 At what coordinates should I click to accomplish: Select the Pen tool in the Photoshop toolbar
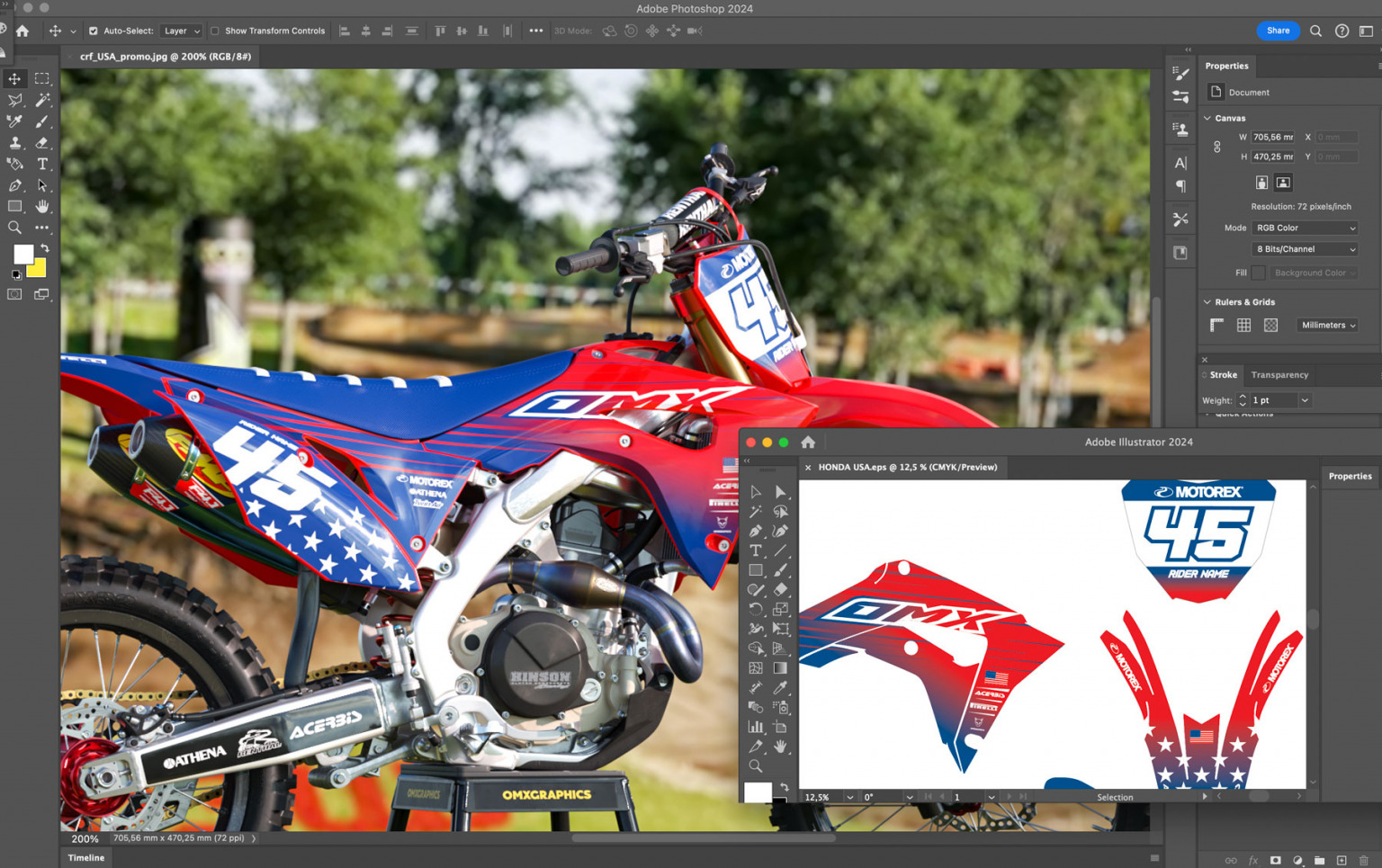pos(14,185)
